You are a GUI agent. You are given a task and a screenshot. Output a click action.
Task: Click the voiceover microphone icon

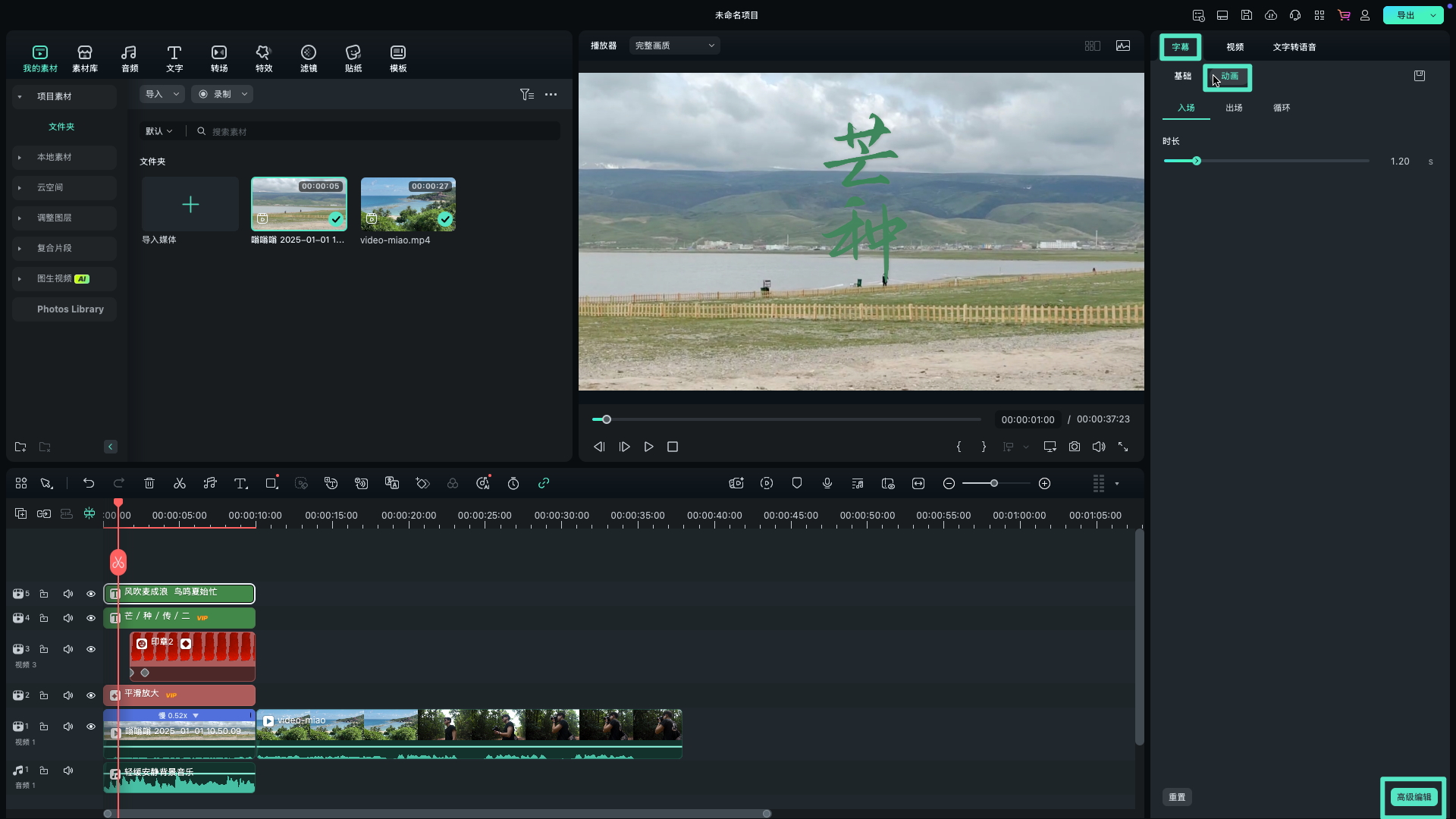pyautogui.click(x=827, y=484)
